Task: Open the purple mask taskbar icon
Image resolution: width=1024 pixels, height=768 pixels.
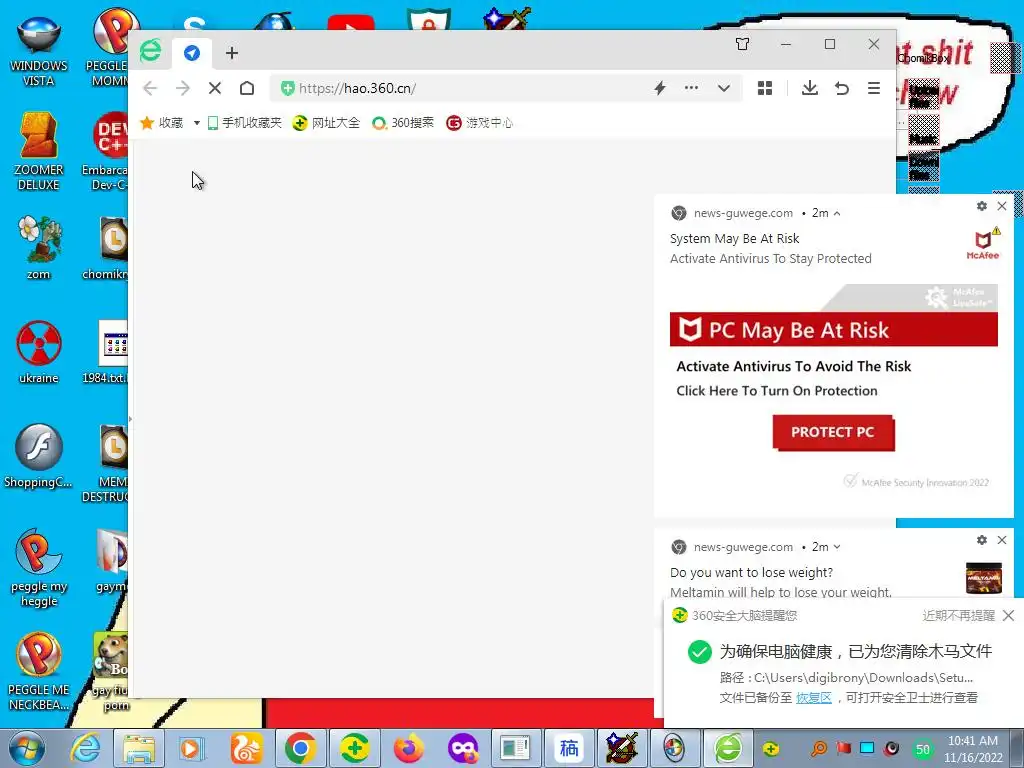Action: (462, 748)
